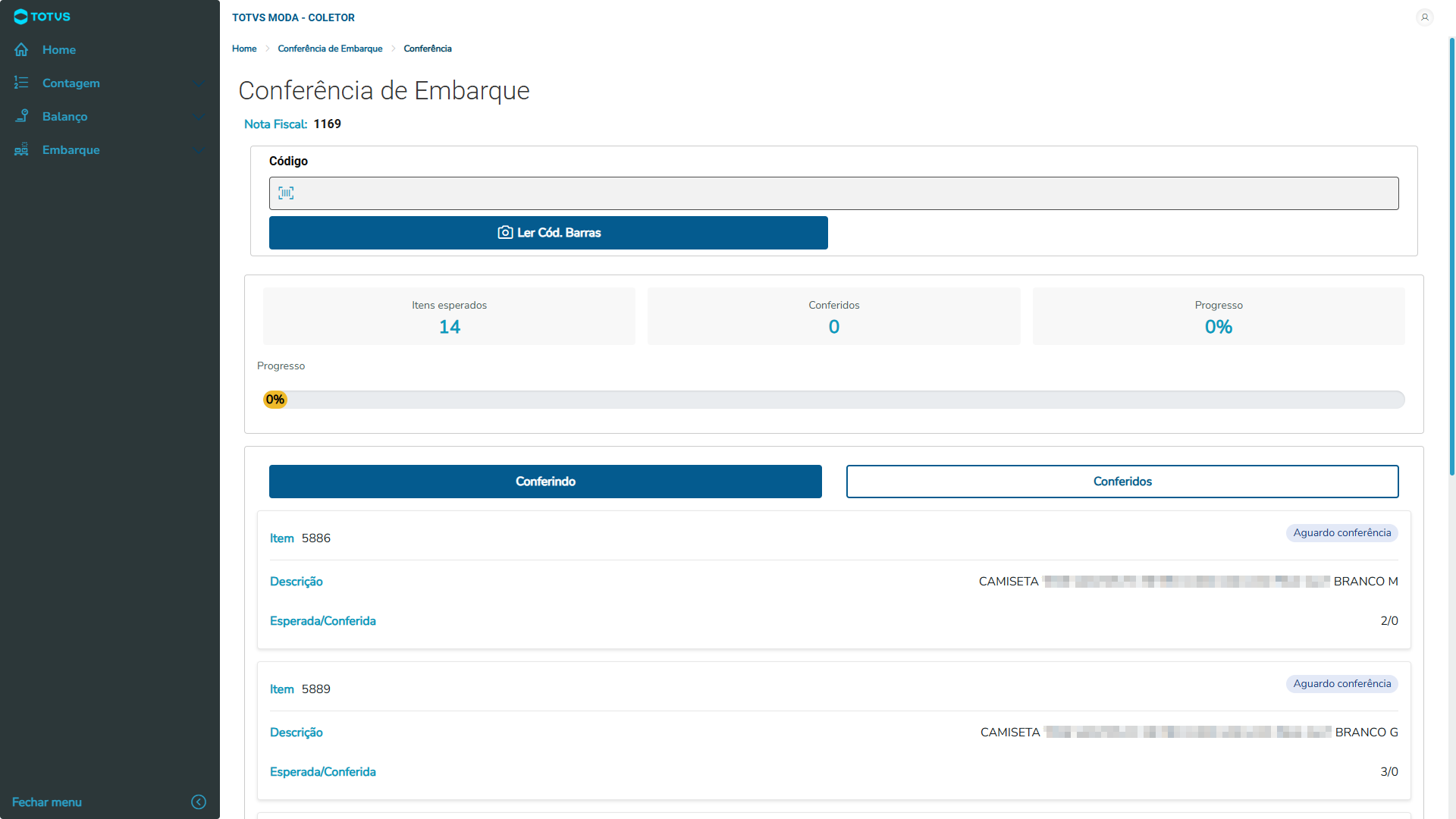Open Conferência de Embarque breadcrumb link
The width and height of the screenshot is (1456, 819).
330,49
